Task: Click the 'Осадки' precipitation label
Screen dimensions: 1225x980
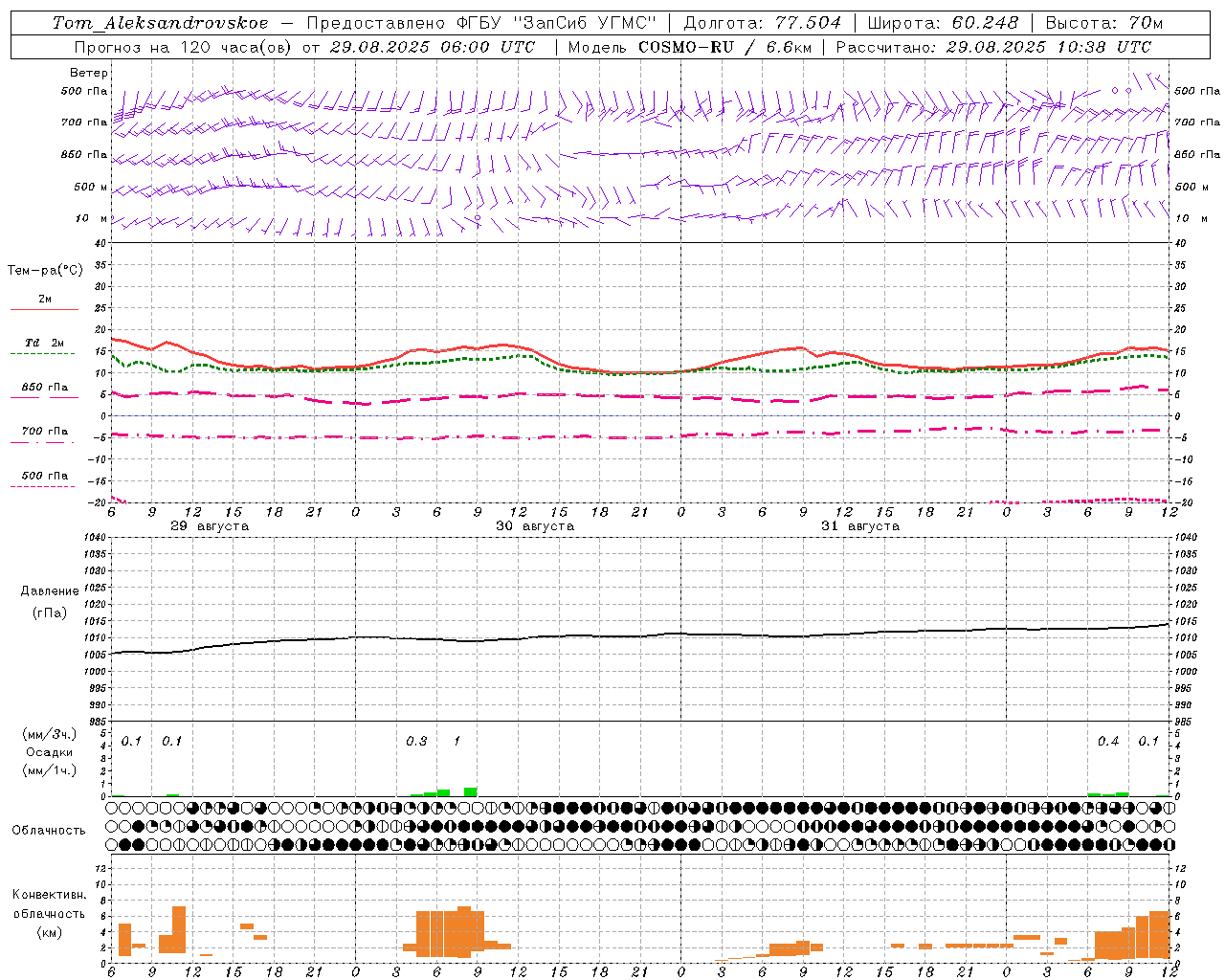Action: pyautogui.click(x=50, y=752)
